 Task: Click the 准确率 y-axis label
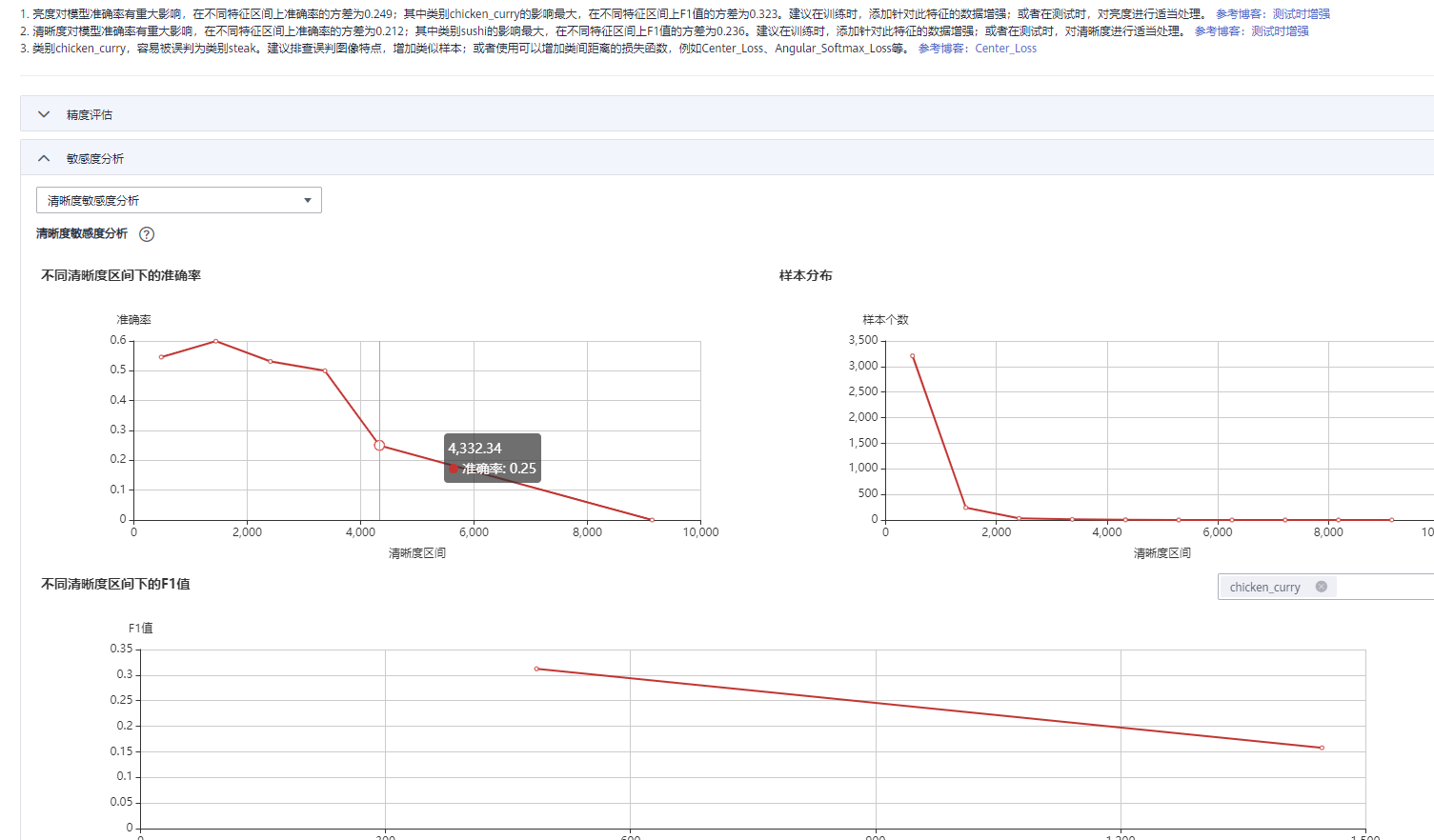[x=134, y=320]
